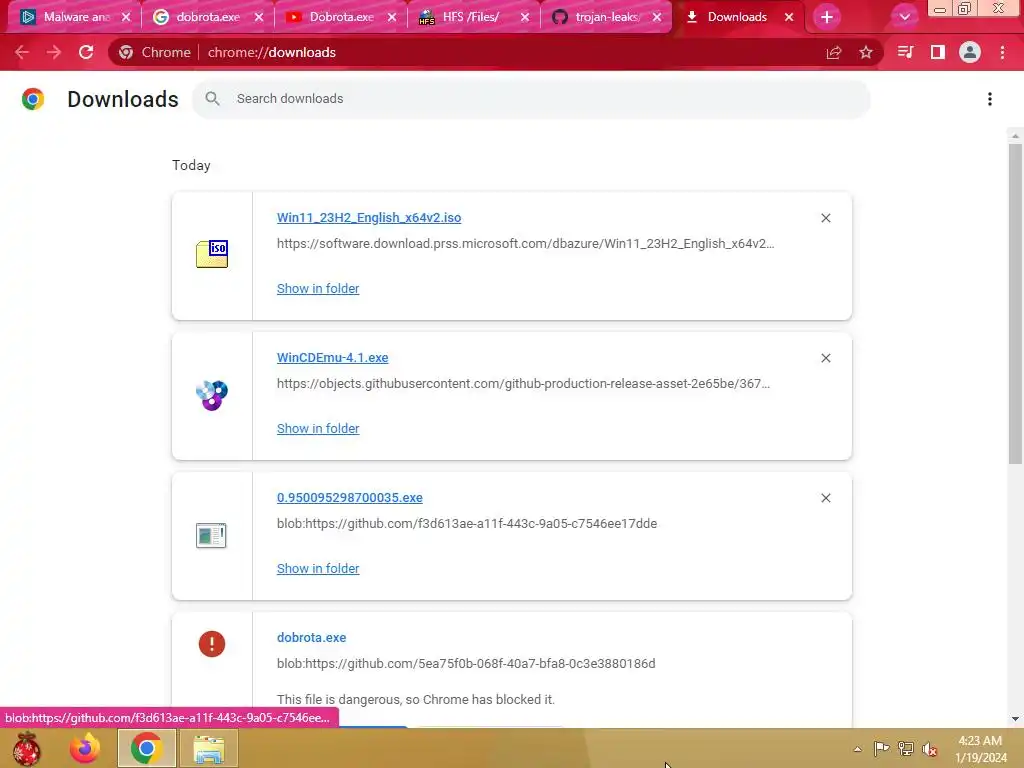The height and width of the screenshot is (768, 1024).
Task: Show WinCDEmu-4.1.exe in folder
Action: 318,428
